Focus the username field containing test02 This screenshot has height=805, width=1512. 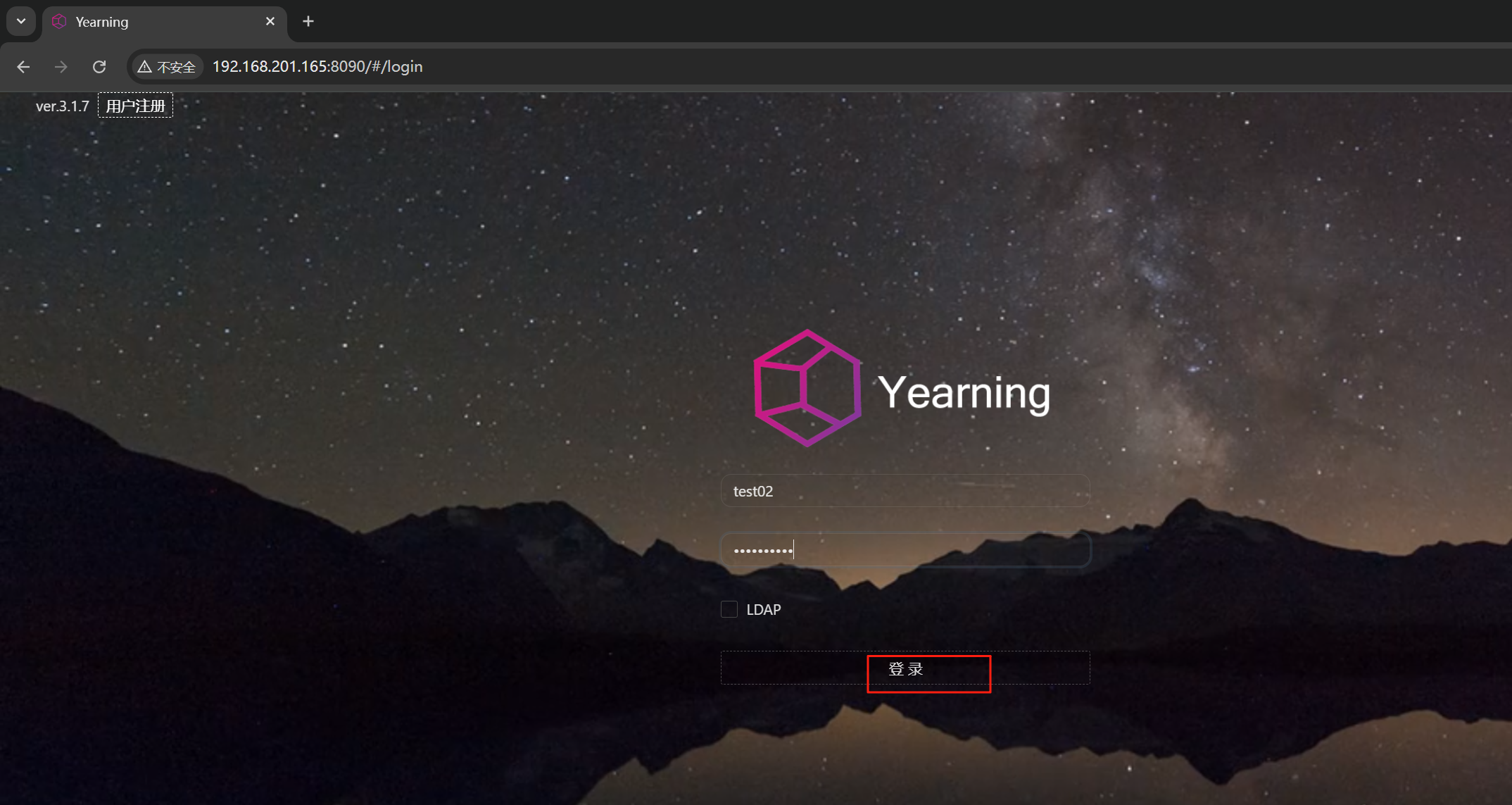click(905, 491)
